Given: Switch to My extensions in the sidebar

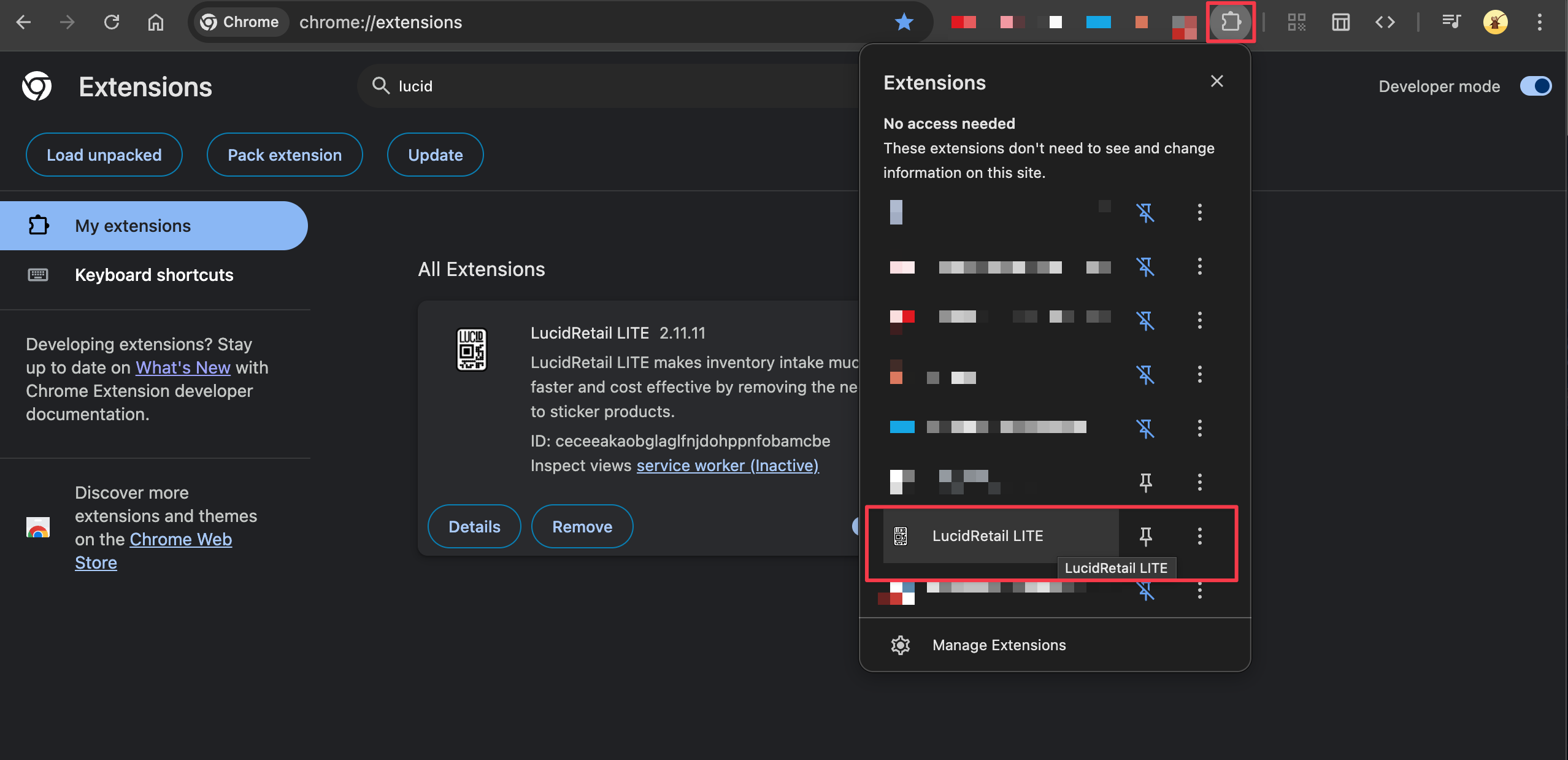Looking at the screenshot, I should [x=133, y=225].
